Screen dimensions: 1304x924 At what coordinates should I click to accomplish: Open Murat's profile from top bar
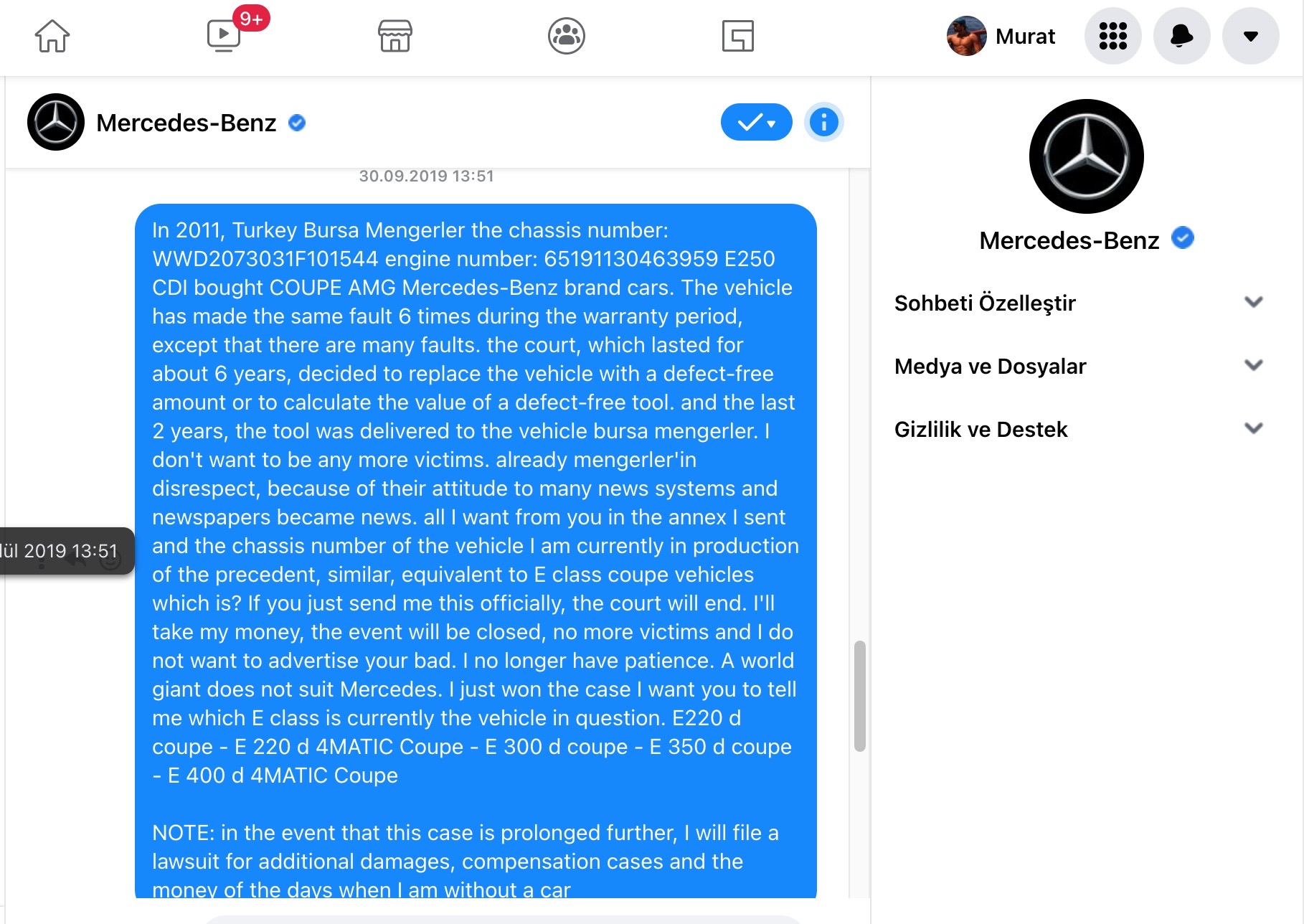click(1001, 36)
